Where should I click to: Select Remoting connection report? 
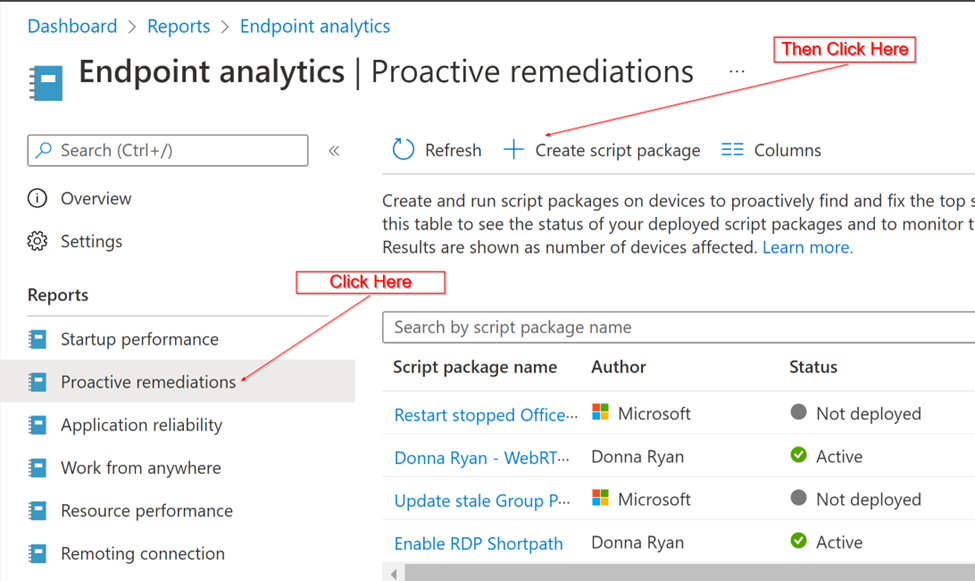click(x=142, y=554)
